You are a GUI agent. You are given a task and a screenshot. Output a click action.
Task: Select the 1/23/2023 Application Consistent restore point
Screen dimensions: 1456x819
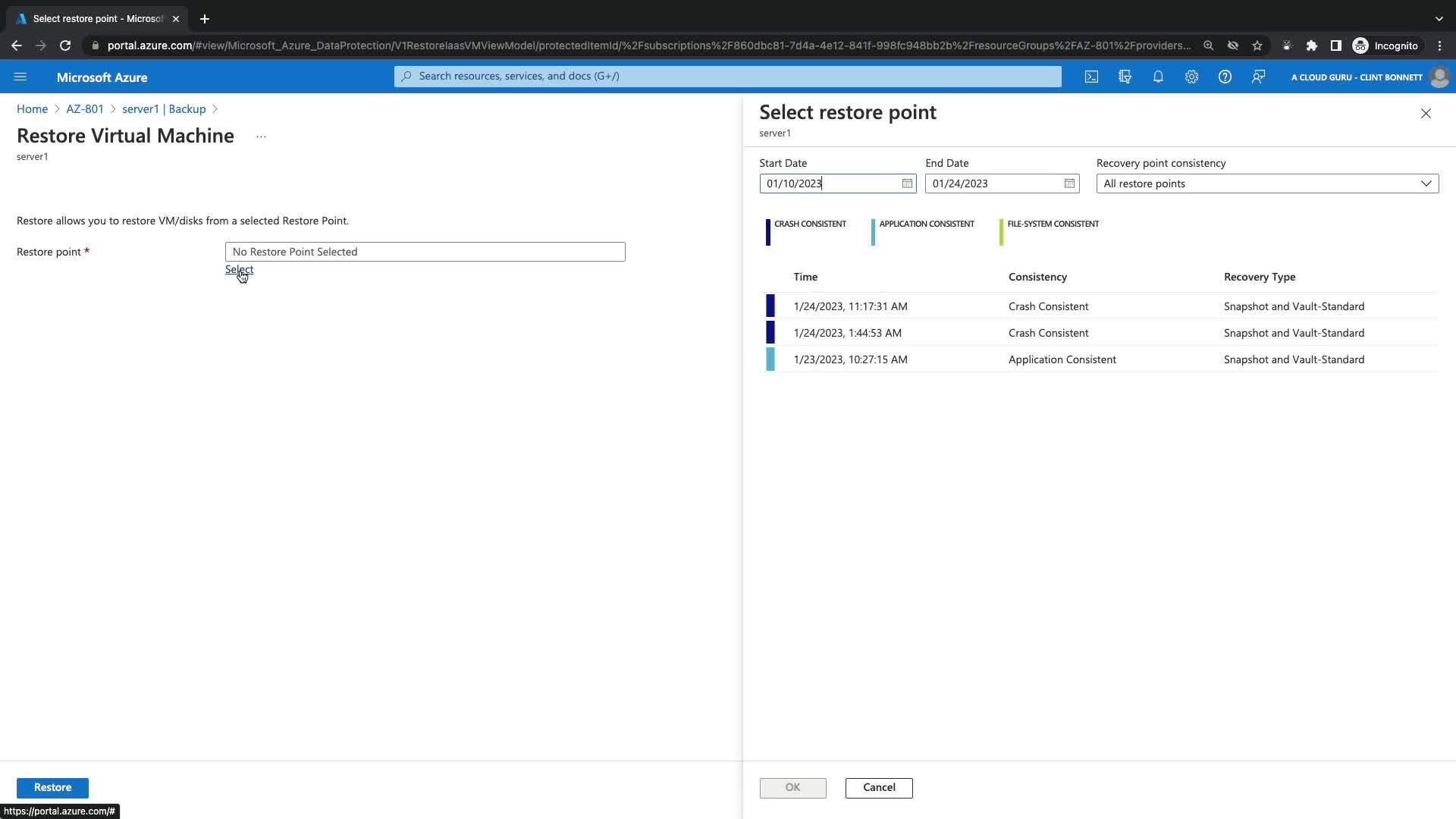coord(850,359)
